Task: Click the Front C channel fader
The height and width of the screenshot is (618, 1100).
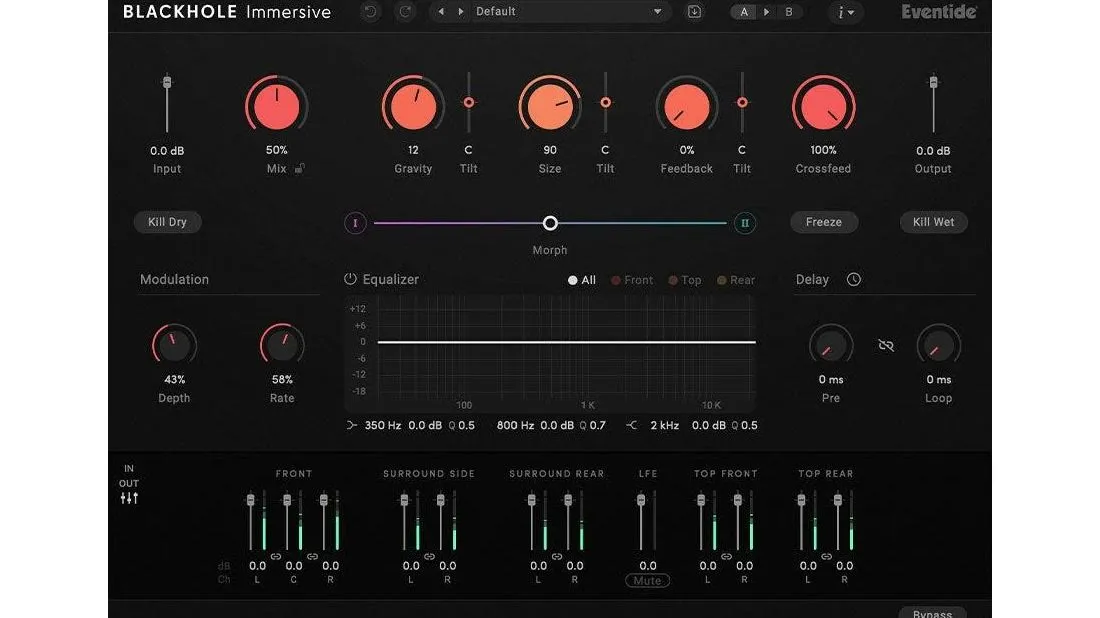Action: [x=287, y=520]
